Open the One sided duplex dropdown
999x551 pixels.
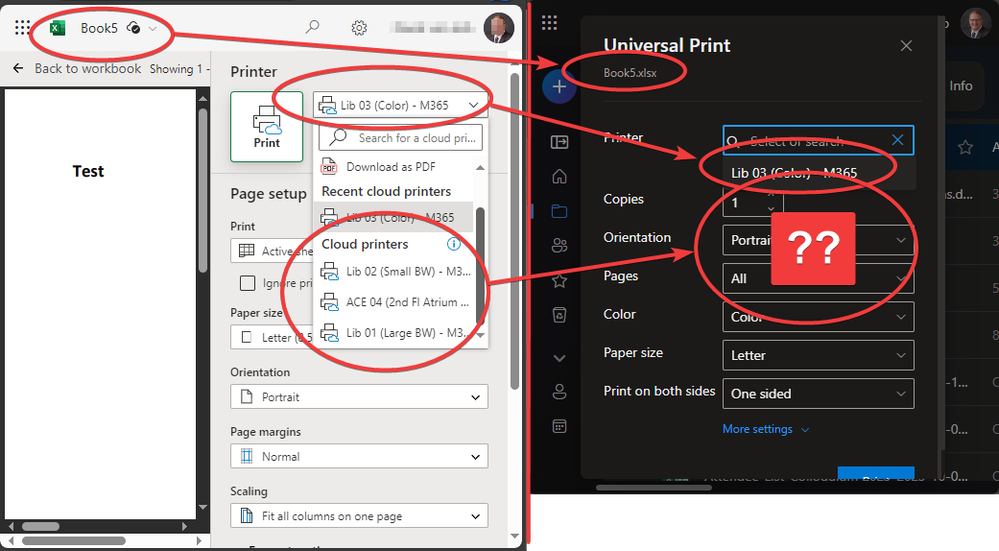818,394
